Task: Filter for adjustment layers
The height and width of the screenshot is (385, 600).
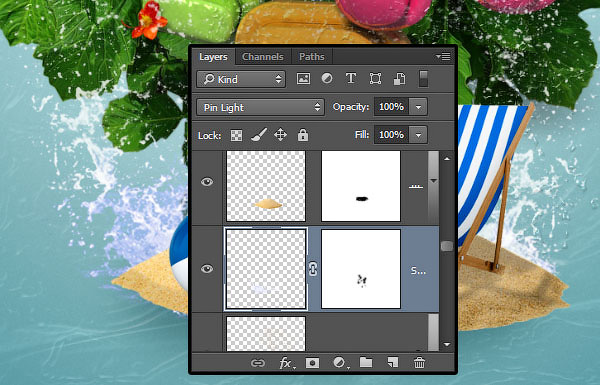Action: pos(327,79)
